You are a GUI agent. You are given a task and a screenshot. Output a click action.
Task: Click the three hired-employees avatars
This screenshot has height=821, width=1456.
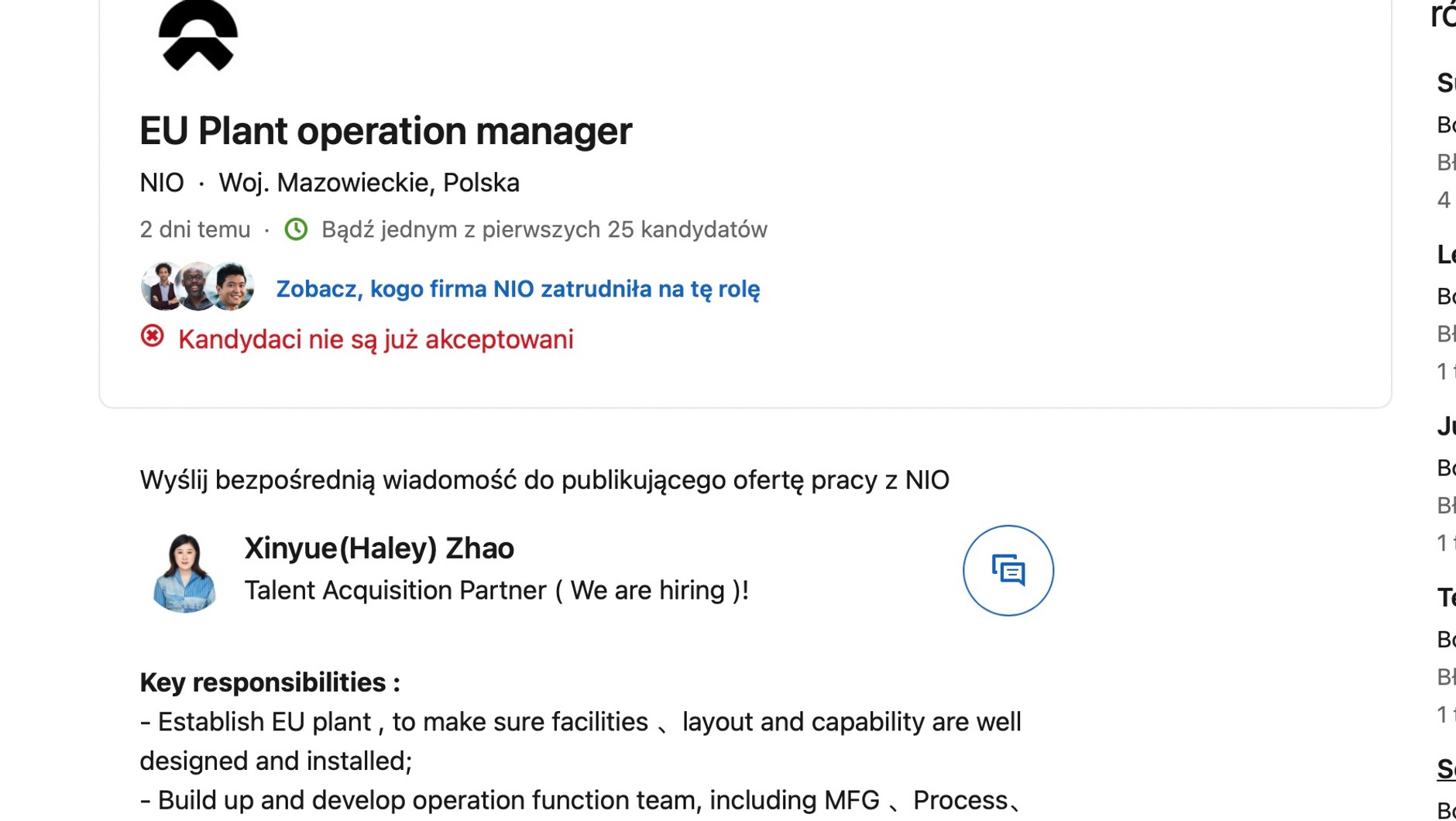[x=198, y=287]
